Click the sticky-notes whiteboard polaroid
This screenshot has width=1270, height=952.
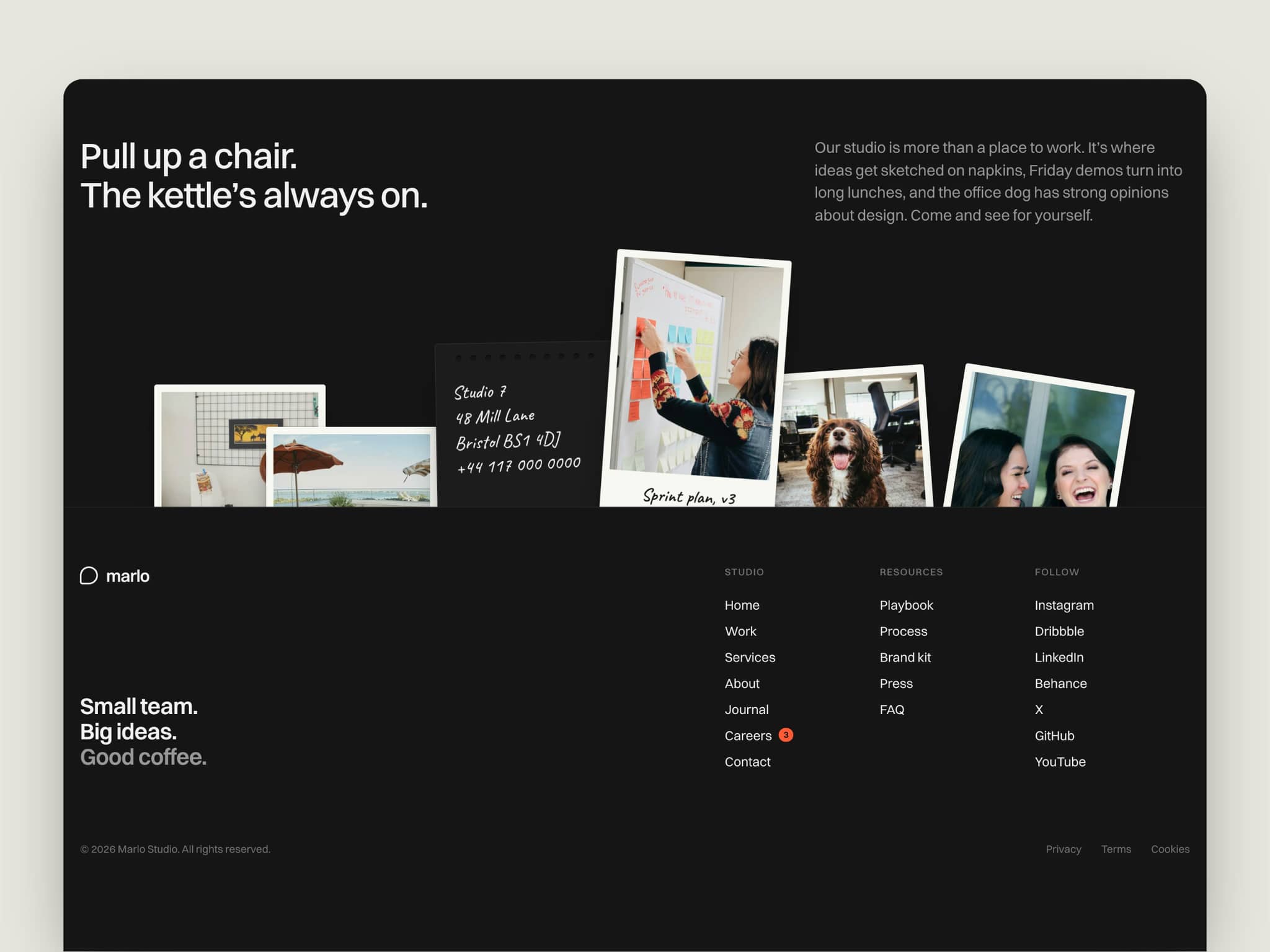pyautogui.click(x=695, y=378)
